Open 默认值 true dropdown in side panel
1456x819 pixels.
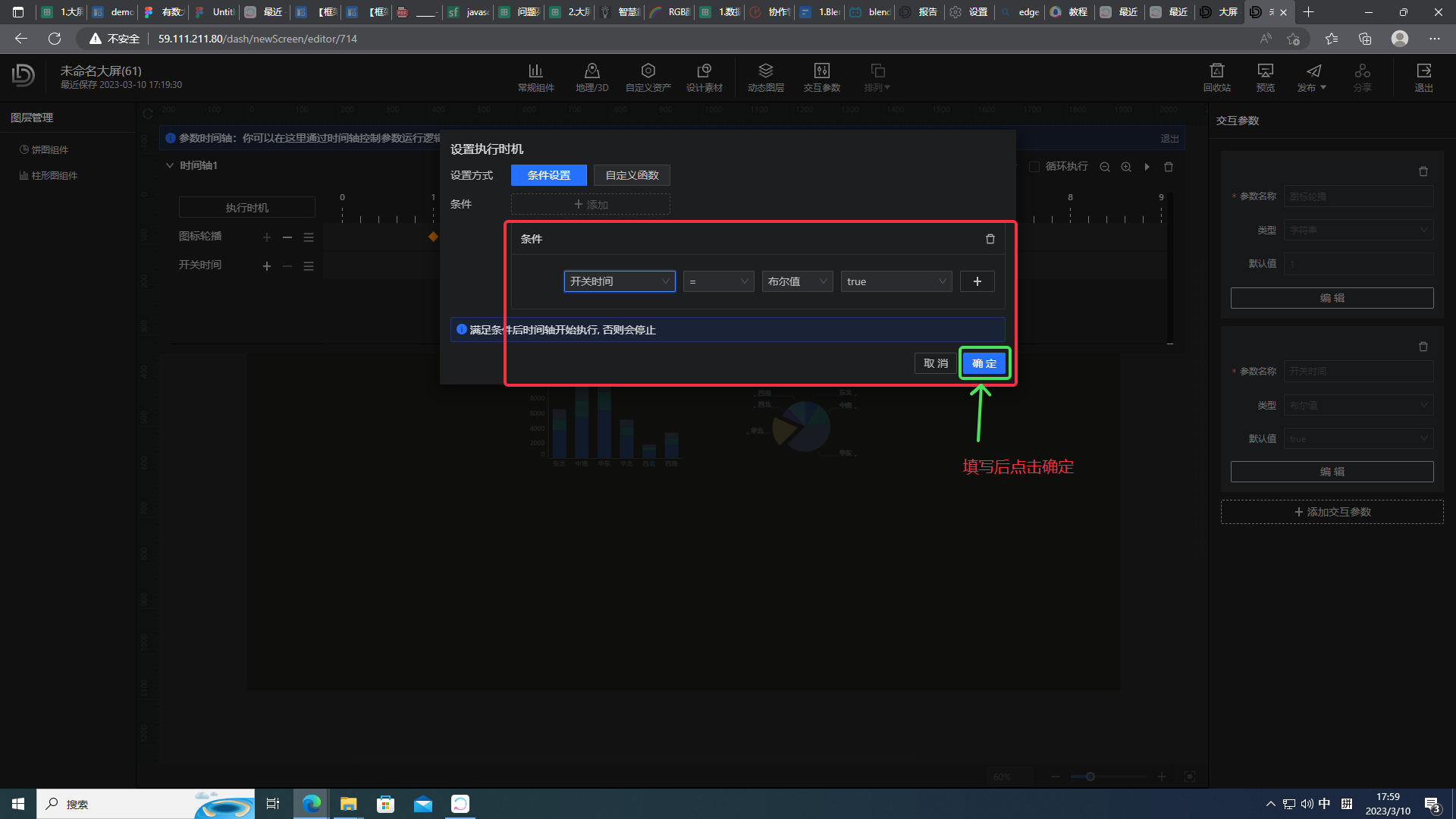pos(1358,439)
